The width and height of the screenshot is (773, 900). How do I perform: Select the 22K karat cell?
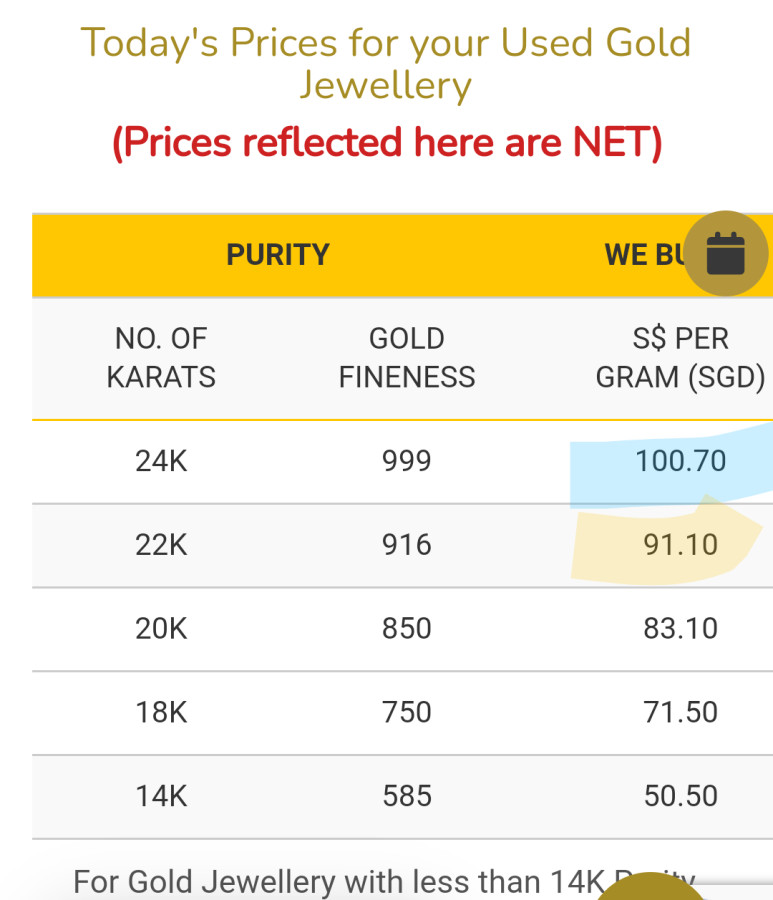click(161, 545)
